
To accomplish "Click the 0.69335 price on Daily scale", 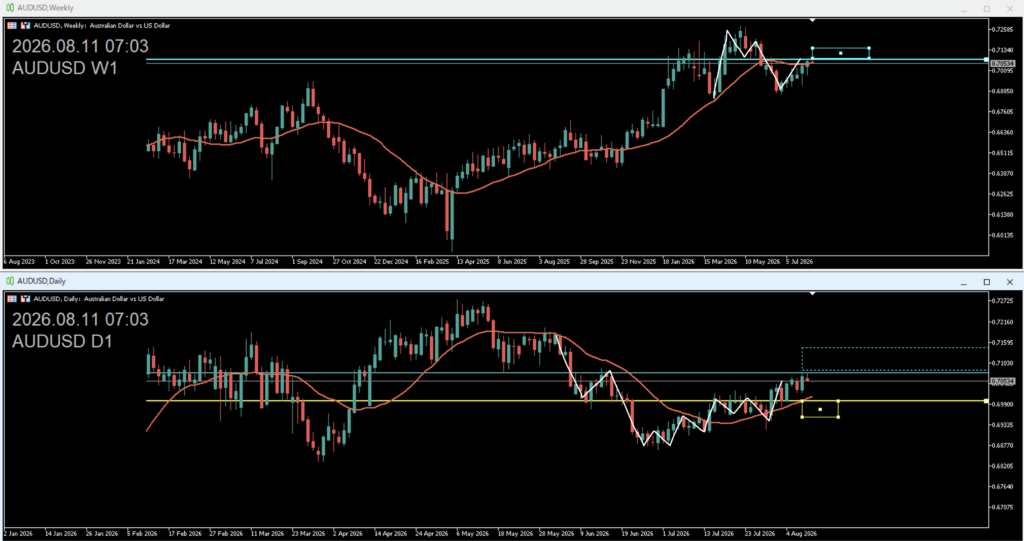I will pyautogui.click(x=1002, y=425).
